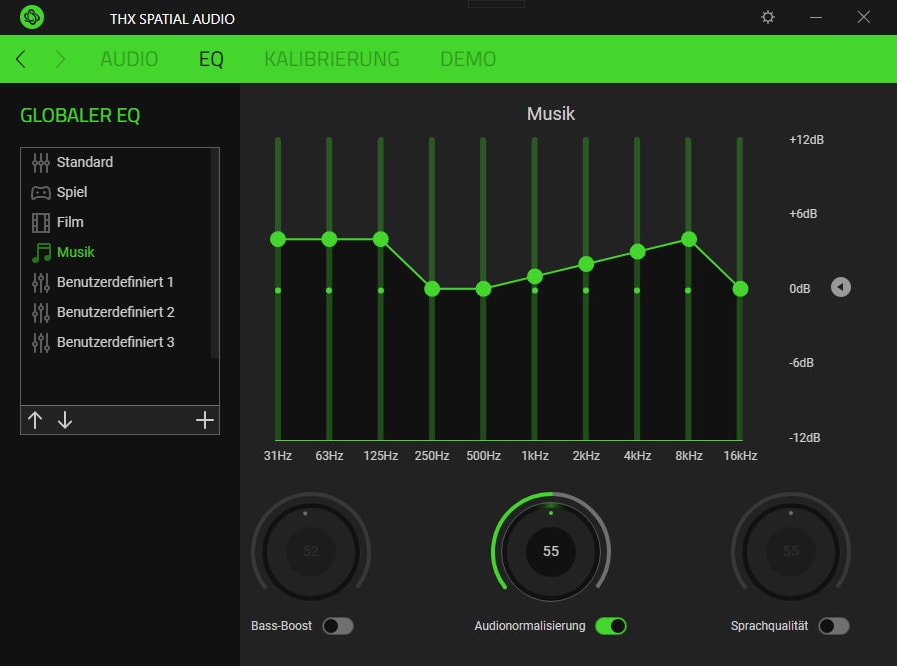Click the Sprachqualität dial
This screenshot has width=897, height=666.
[791, 551]
